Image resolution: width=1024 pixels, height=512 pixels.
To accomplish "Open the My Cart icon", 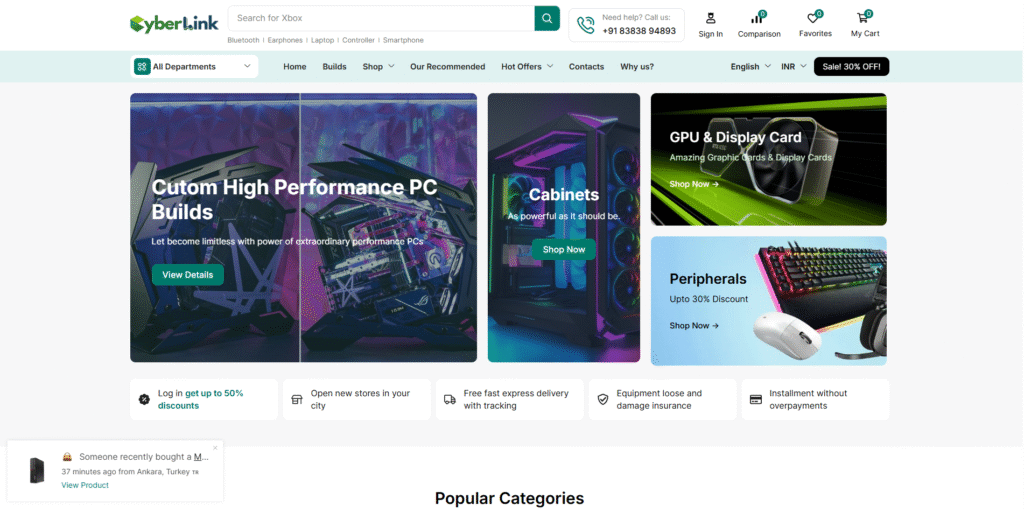I will point(863,18).
